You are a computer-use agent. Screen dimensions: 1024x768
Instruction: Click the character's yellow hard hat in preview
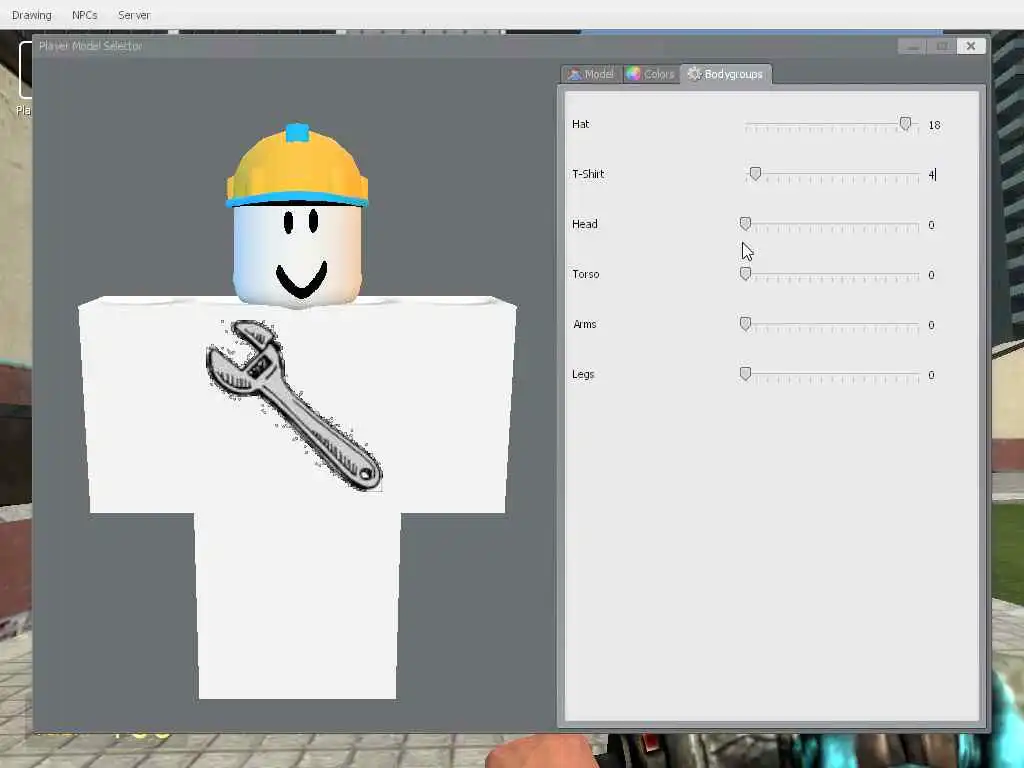[x=297, y=167]
